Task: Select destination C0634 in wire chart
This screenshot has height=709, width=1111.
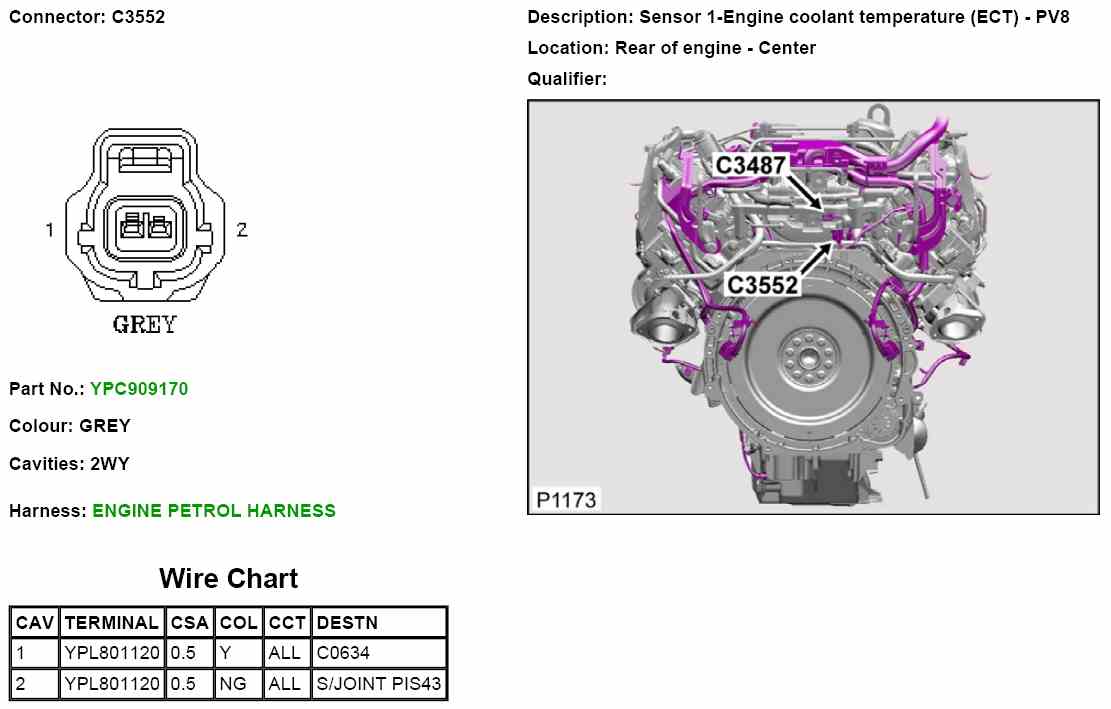Action: point(342,654)
